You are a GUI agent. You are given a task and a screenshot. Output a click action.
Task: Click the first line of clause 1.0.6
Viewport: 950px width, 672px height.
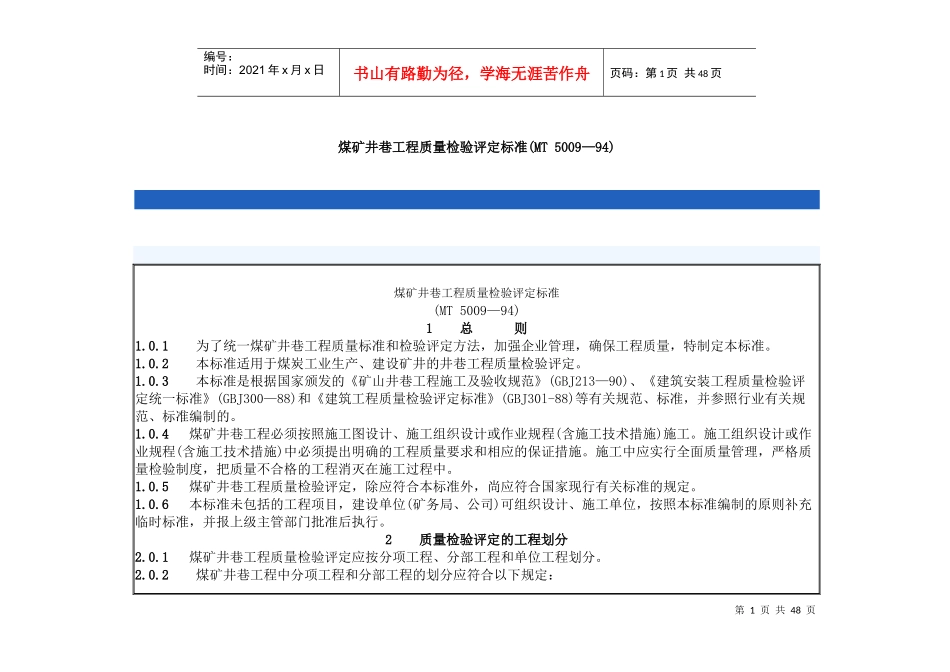tap(473, 504)
